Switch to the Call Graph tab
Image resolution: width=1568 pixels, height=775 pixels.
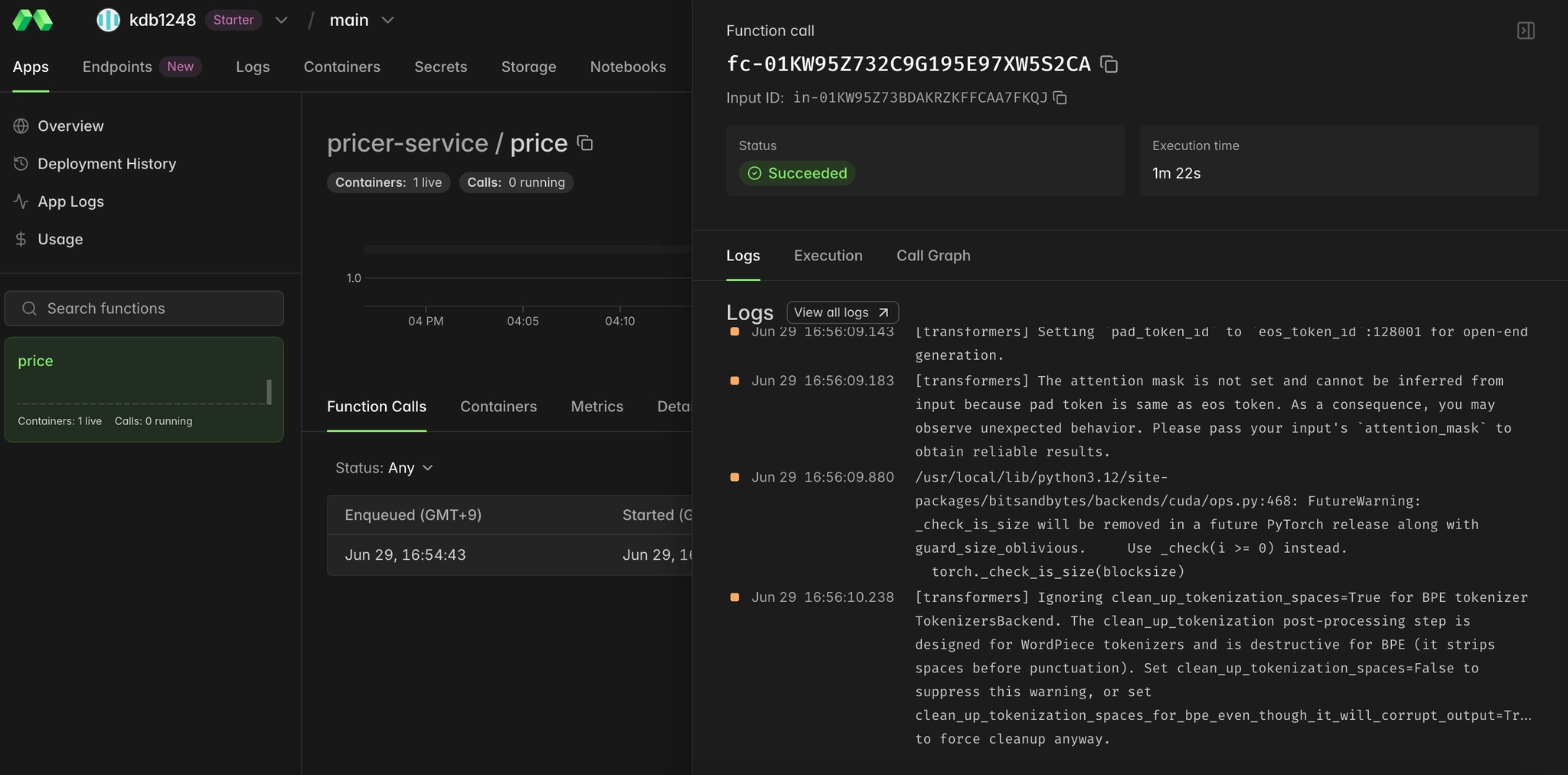click(933, 256)
